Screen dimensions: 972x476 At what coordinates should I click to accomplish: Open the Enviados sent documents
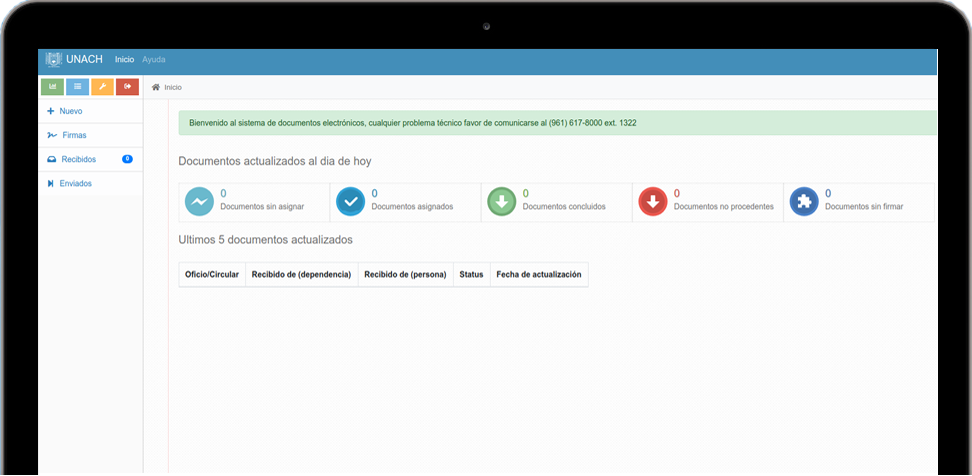click(x=76, y=184)
